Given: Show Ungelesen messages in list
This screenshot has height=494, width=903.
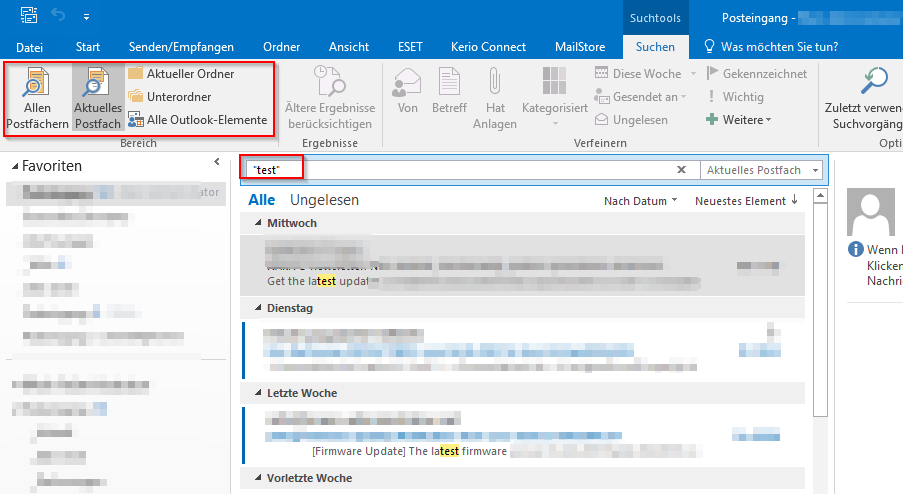Looking at the screenshot, I should (x=324, y=200).
